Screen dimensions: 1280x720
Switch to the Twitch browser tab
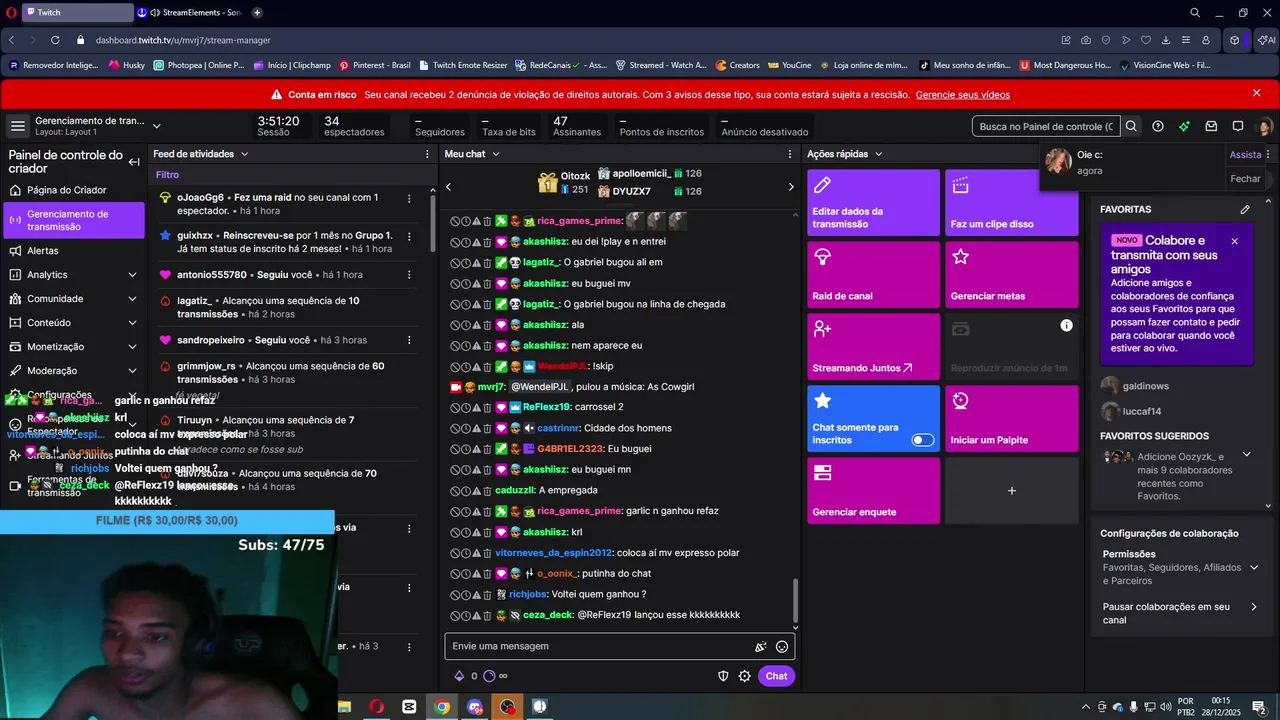point(77,13)
